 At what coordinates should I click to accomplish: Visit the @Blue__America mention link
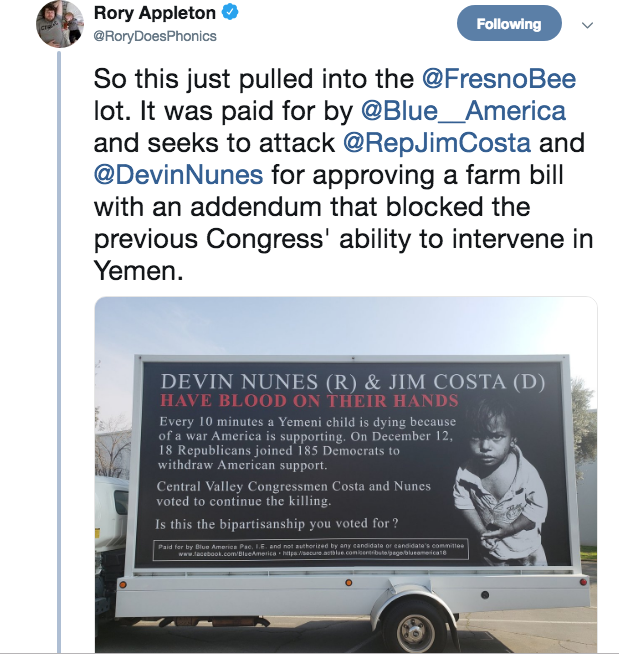point(471,111)
